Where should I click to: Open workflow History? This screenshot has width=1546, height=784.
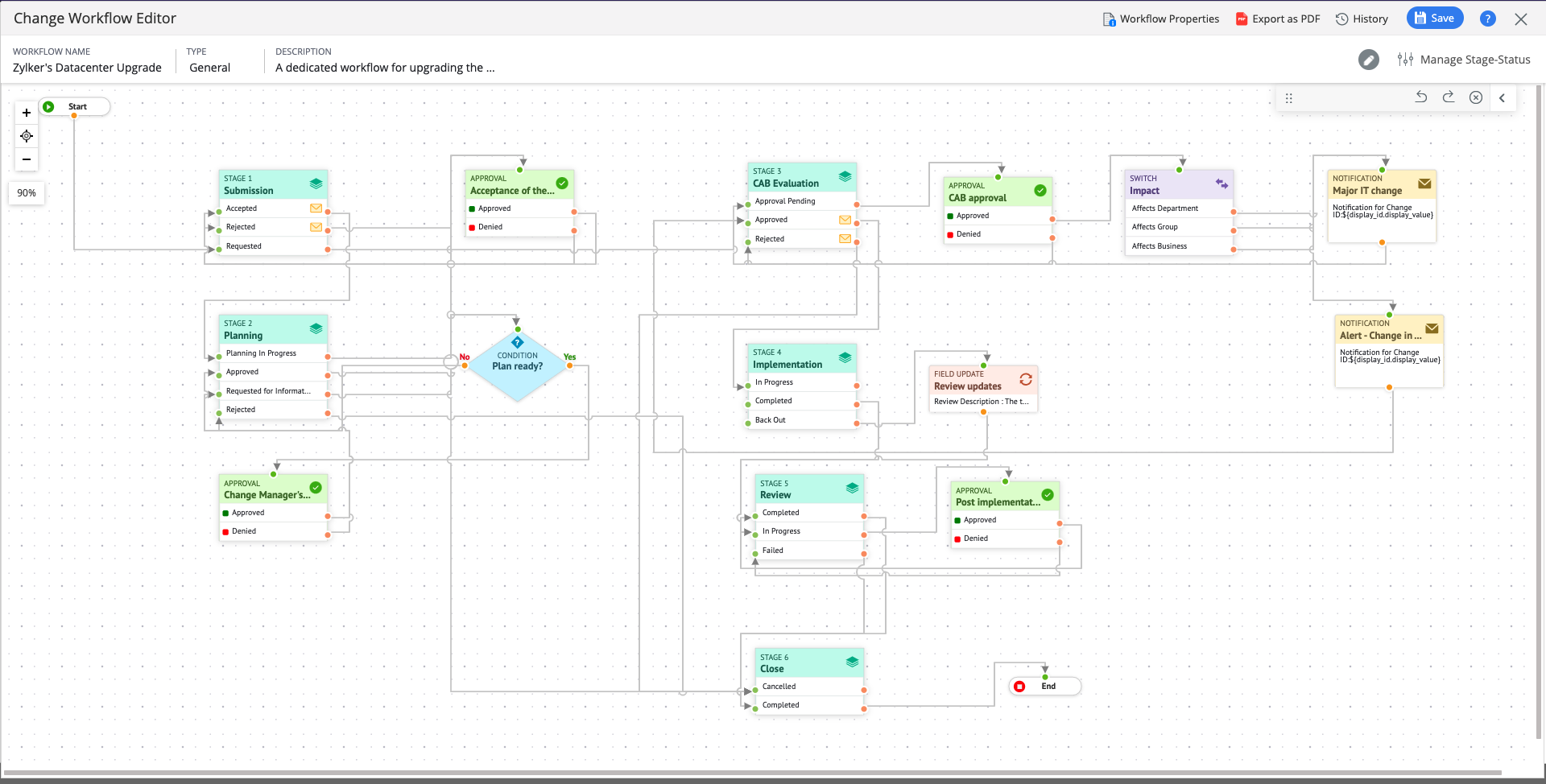point(1362,19)
